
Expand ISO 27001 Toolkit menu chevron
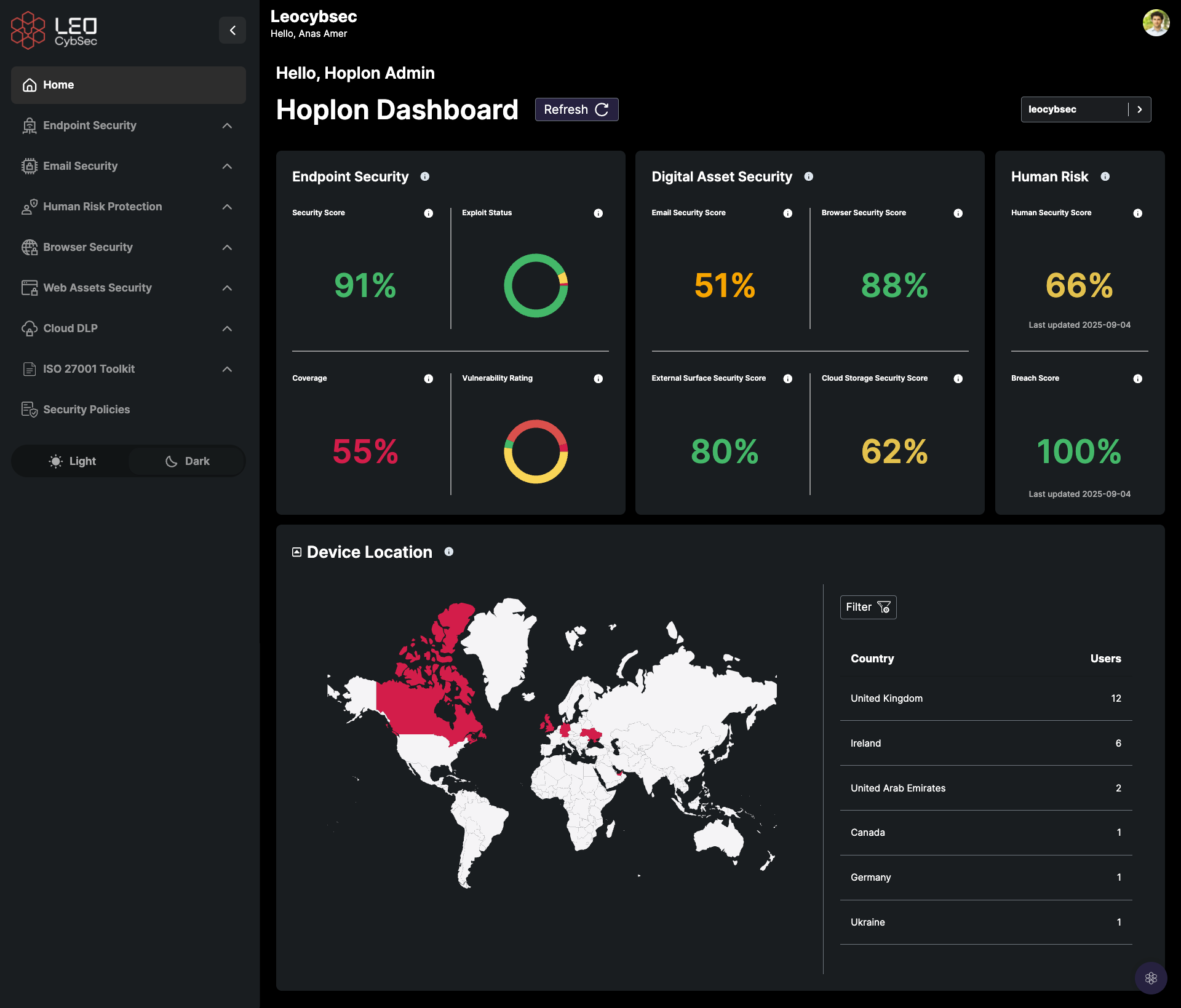[x=227, y=369]
